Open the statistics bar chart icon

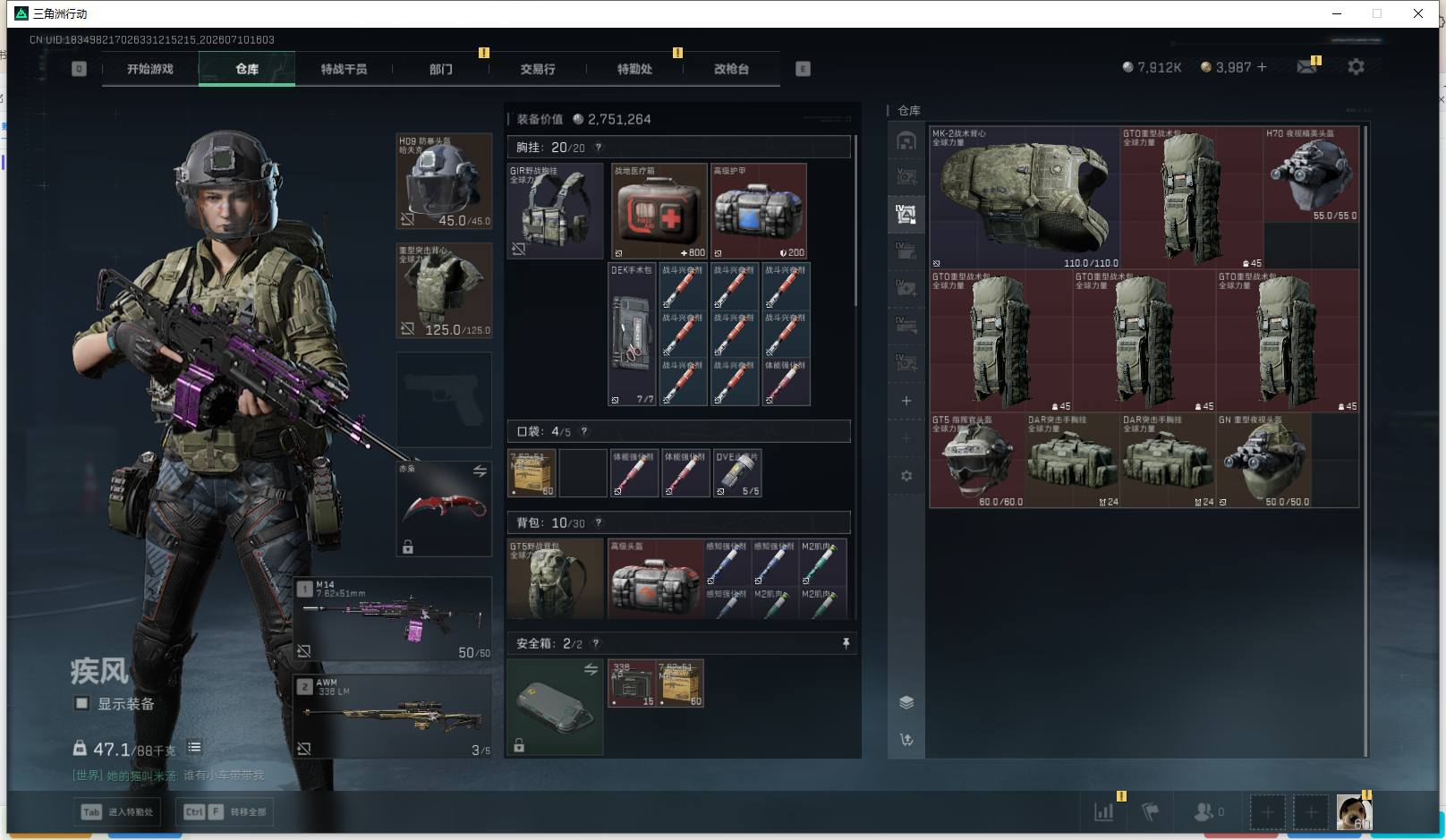point(1104,812)
